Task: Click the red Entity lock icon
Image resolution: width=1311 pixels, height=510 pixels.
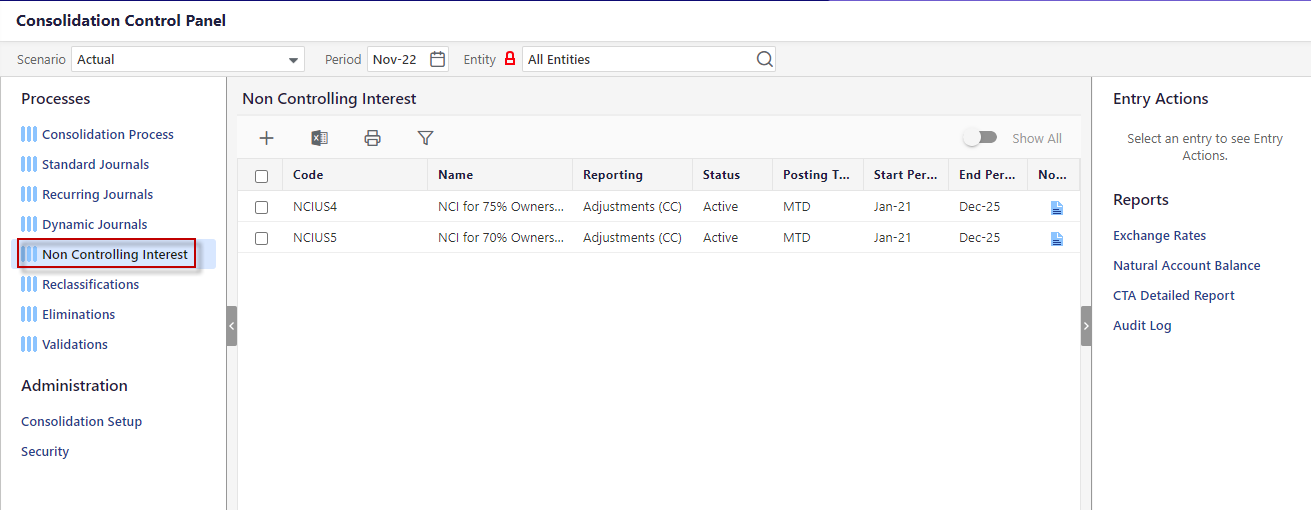Action: (x=510, y=60)
